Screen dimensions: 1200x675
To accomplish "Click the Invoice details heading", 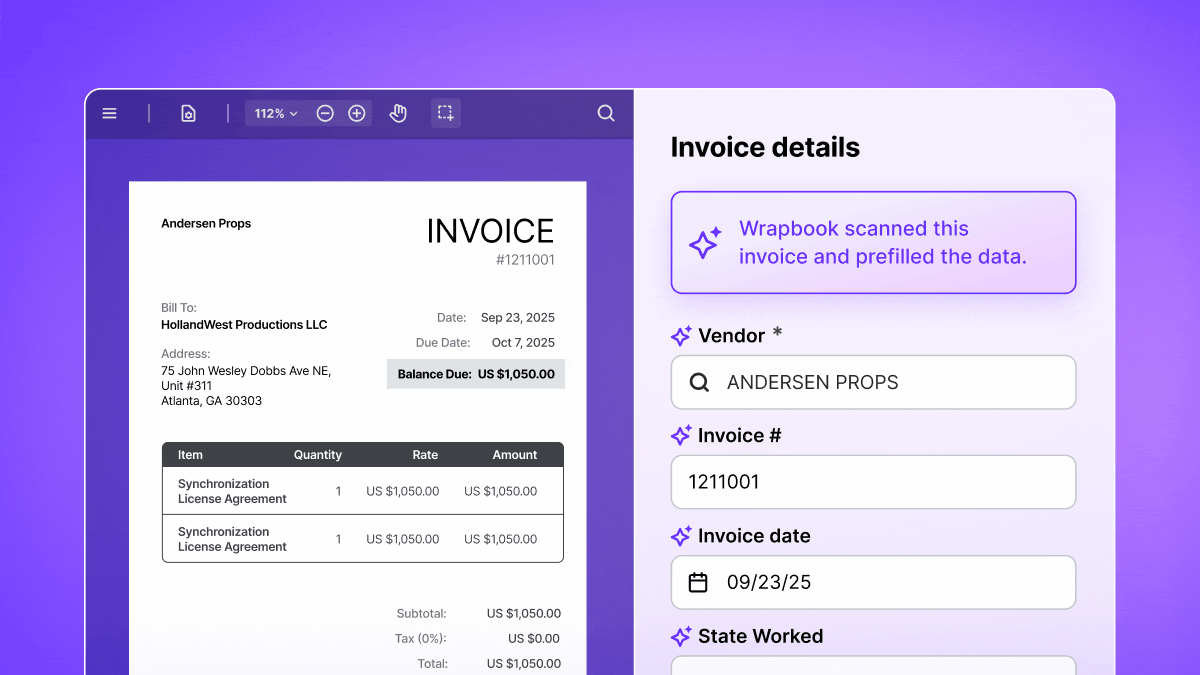I will tap(765, 147).
